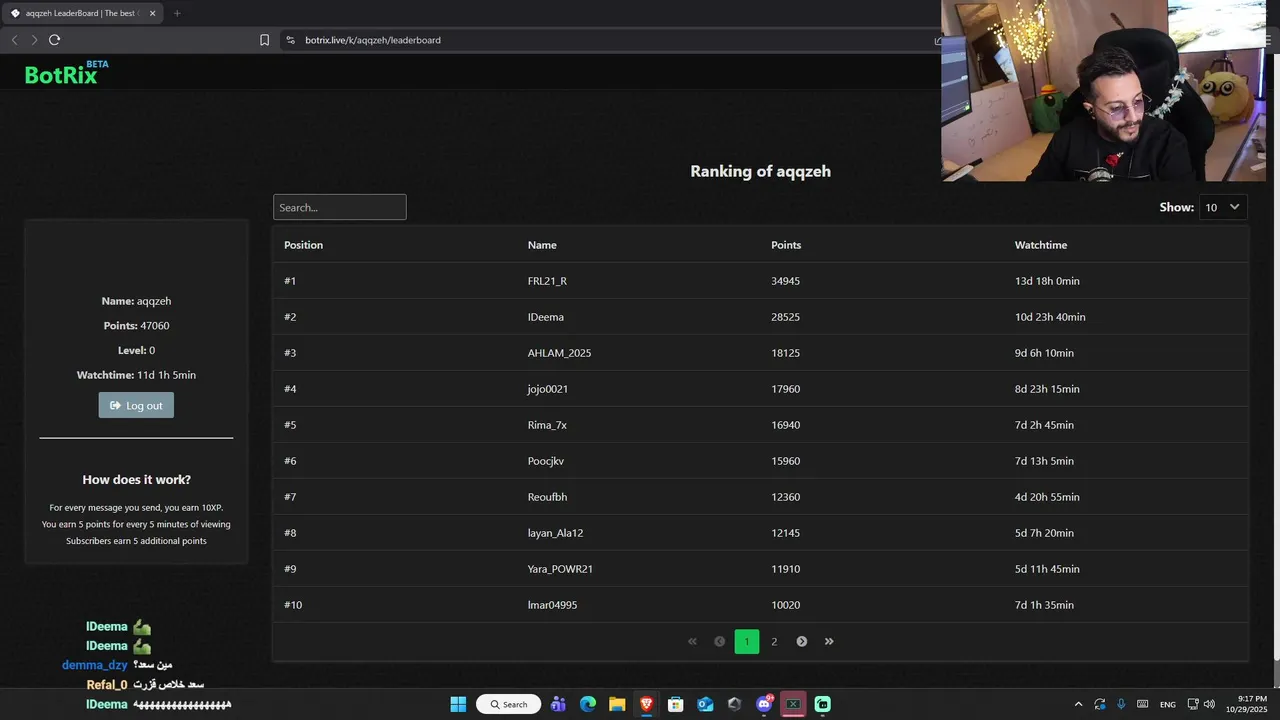This screenshot has width=1280, height=720.
Task: Click the position #10 cell
Action: (293, 605)
